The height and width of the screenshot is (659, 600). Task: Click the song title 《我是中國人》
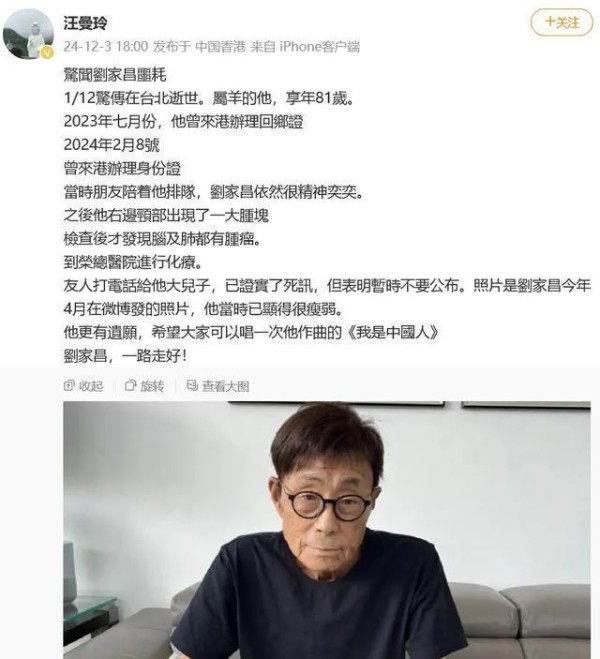point(392,332)
